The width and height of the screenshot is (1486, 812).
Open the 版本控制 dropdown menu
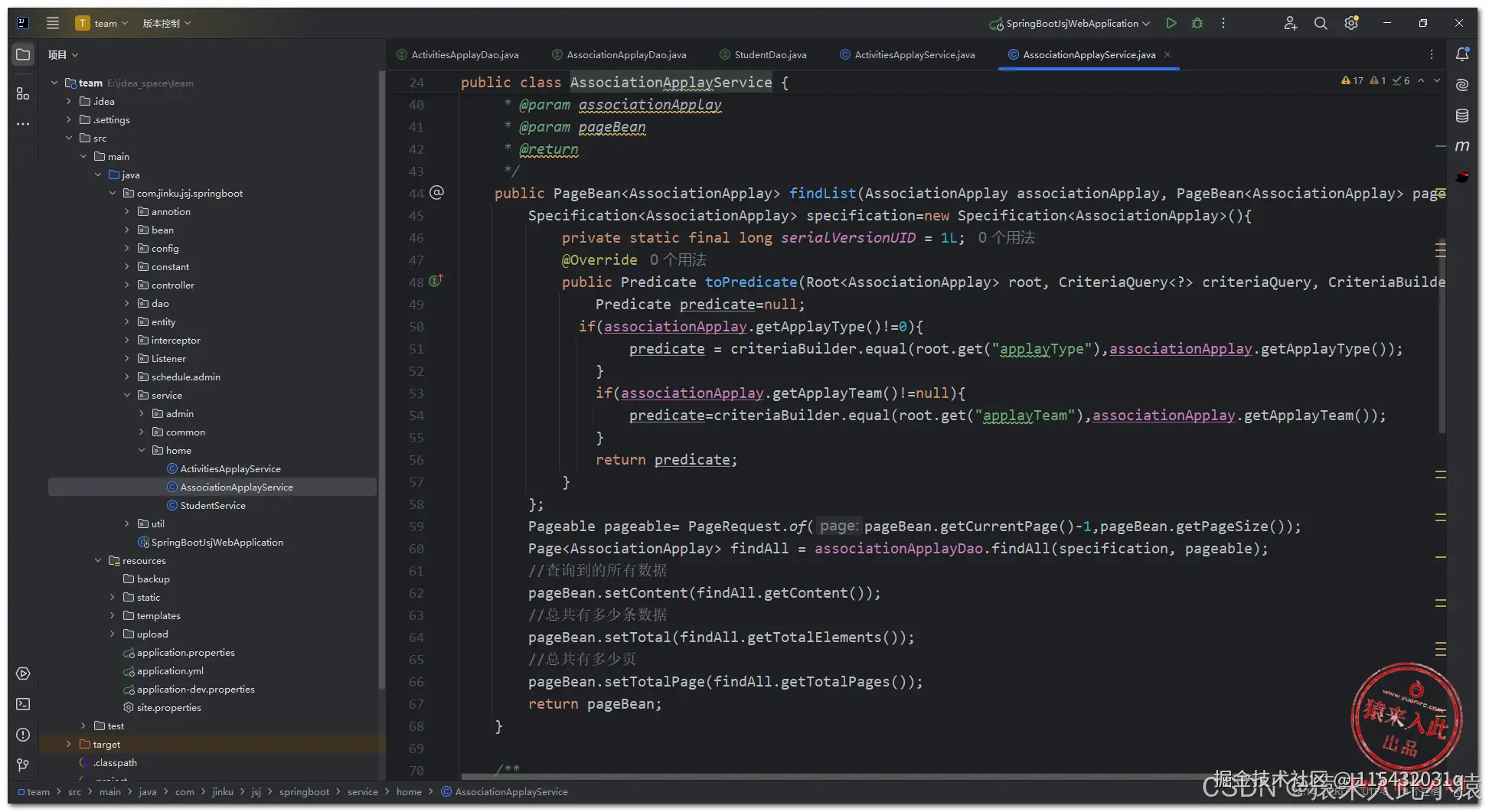166,24
